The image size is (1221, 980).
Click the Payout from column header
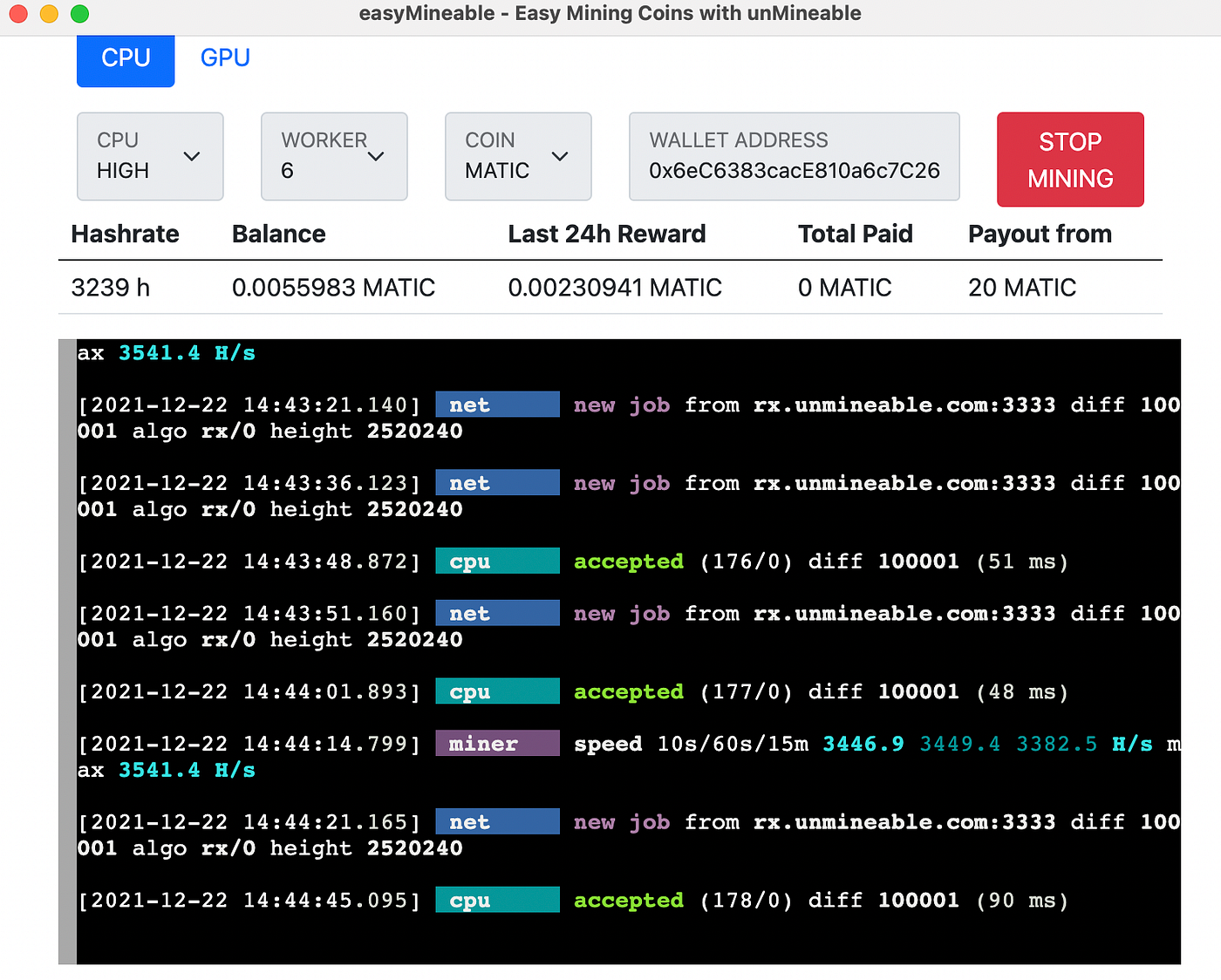click(1040, 234)
